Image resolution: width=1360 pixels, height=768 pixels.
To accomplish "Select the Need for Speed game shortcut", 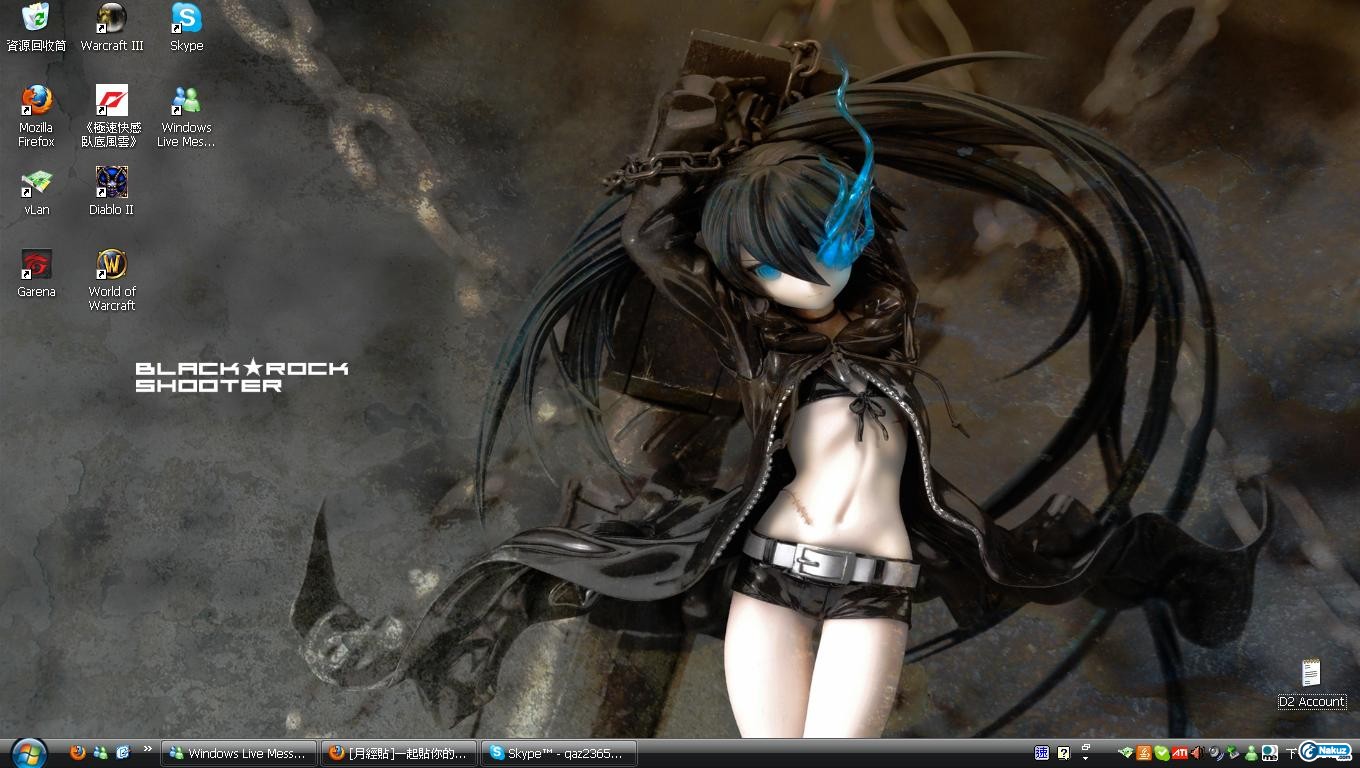I will (x=111, y=101).
